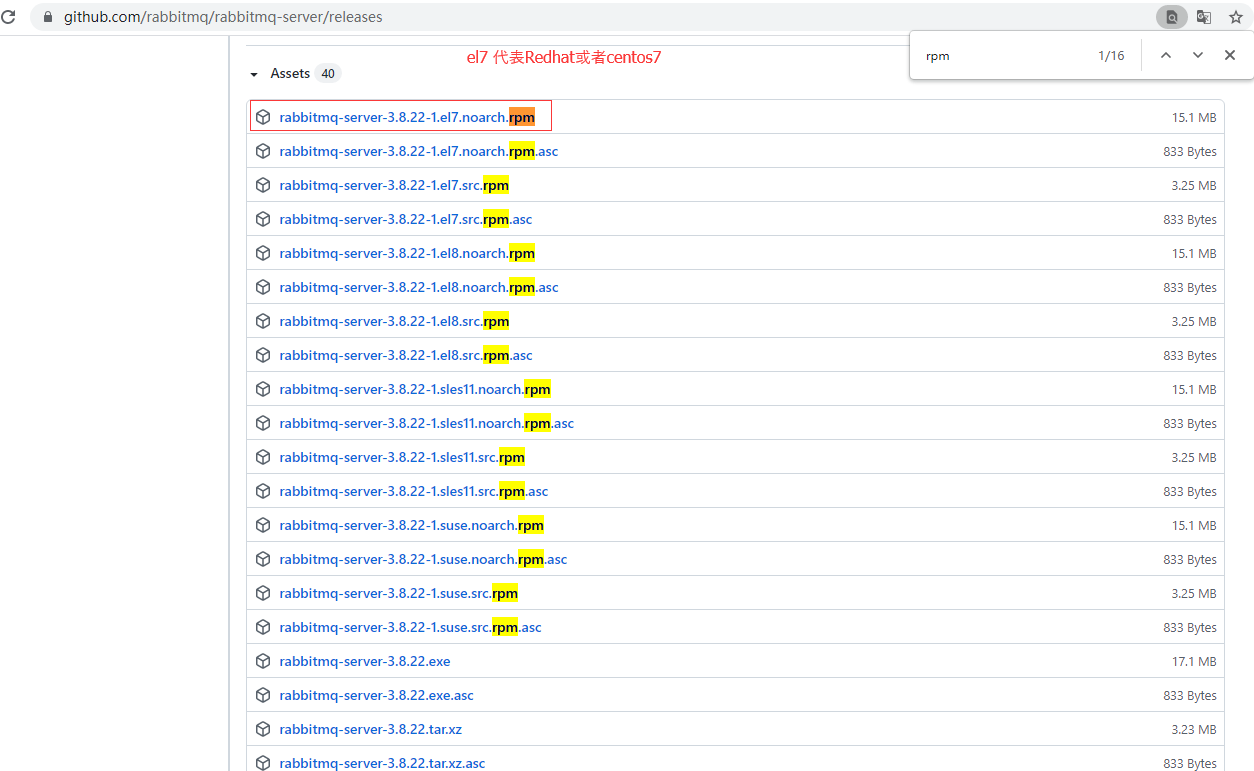Click the 1/16 match counter
1254x771 pixels.
(1111, 56)
